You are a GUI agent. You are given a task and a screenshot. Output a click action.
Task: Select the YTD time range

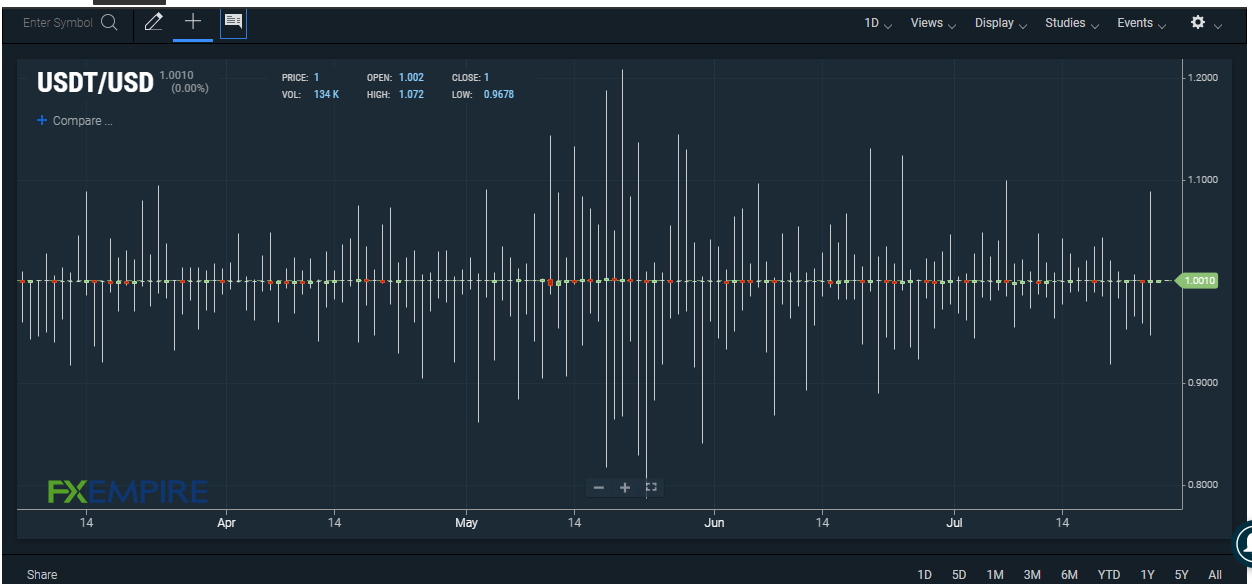click(x=1109, y=575)
